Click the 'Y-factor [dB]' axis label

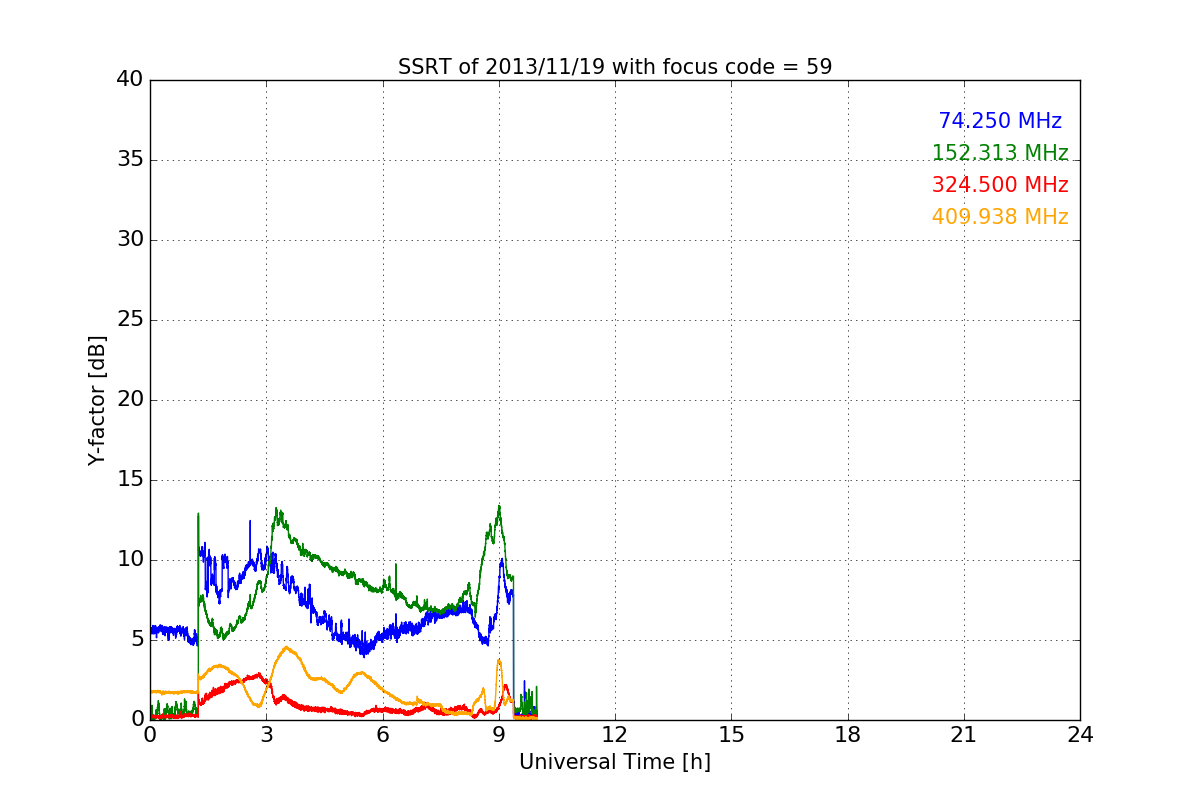[x=97, y=400]
